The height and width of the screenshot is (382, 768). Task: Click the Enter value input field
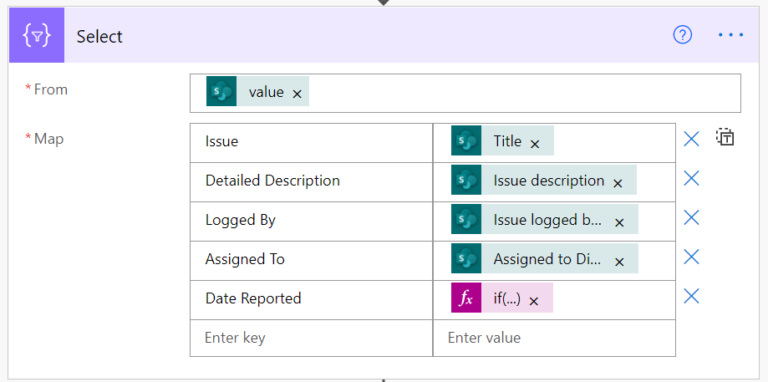pos(554,338)
